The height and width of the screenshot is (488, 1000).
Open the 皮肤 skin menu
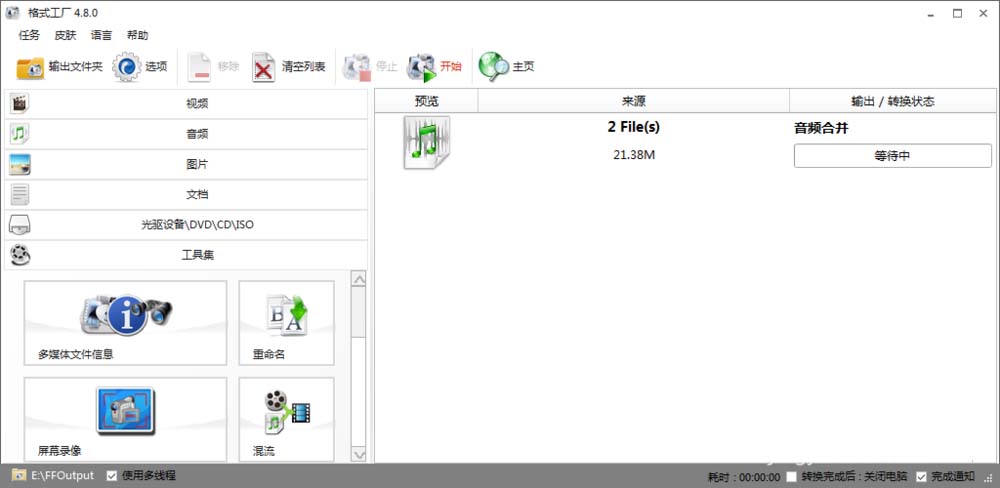pos(65,35)
